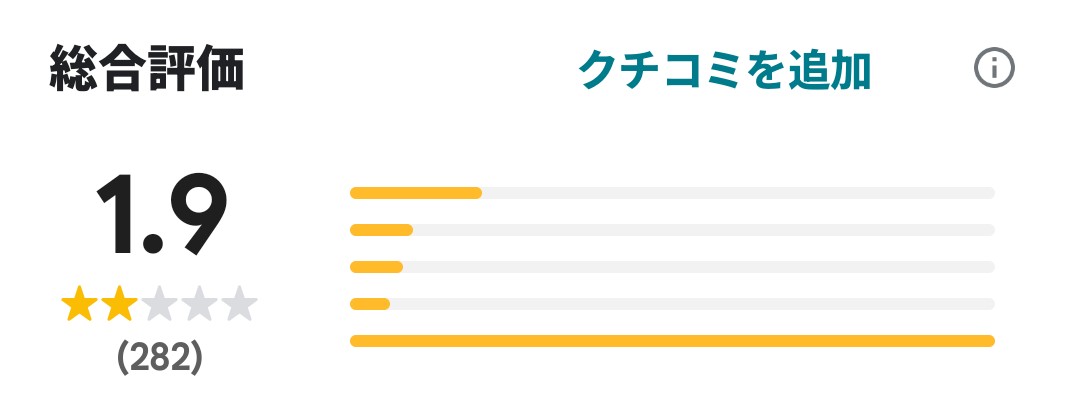Click the third star, first gray one
Screen dimensions: 1080x406
coord(160,304)
